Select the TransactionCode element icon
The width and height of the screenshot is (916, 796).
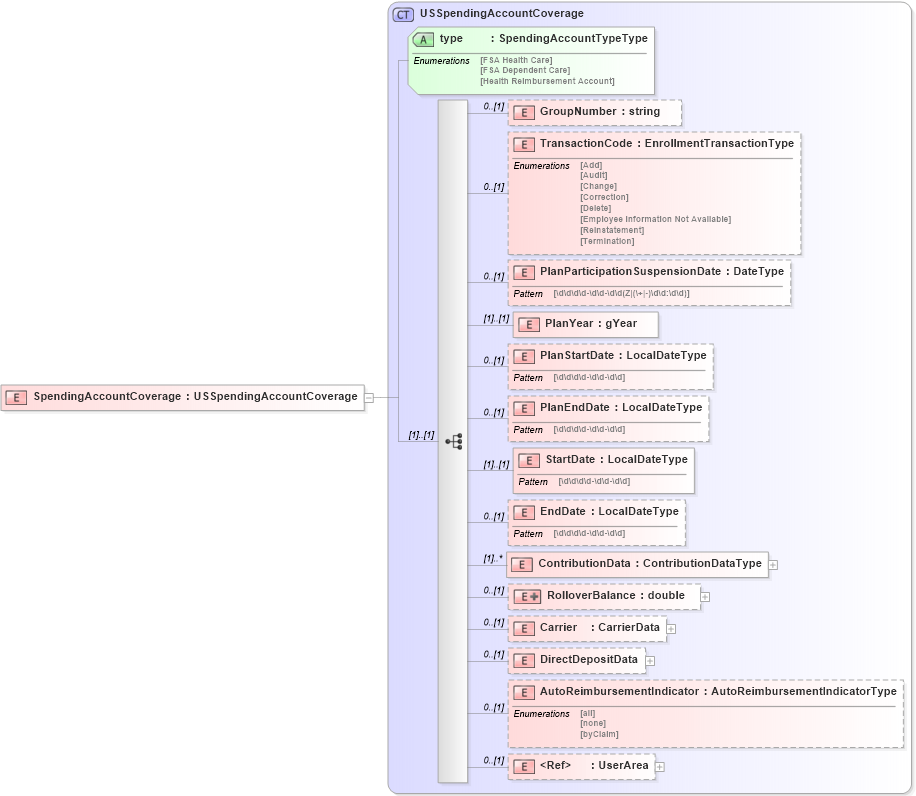point(524,144)
